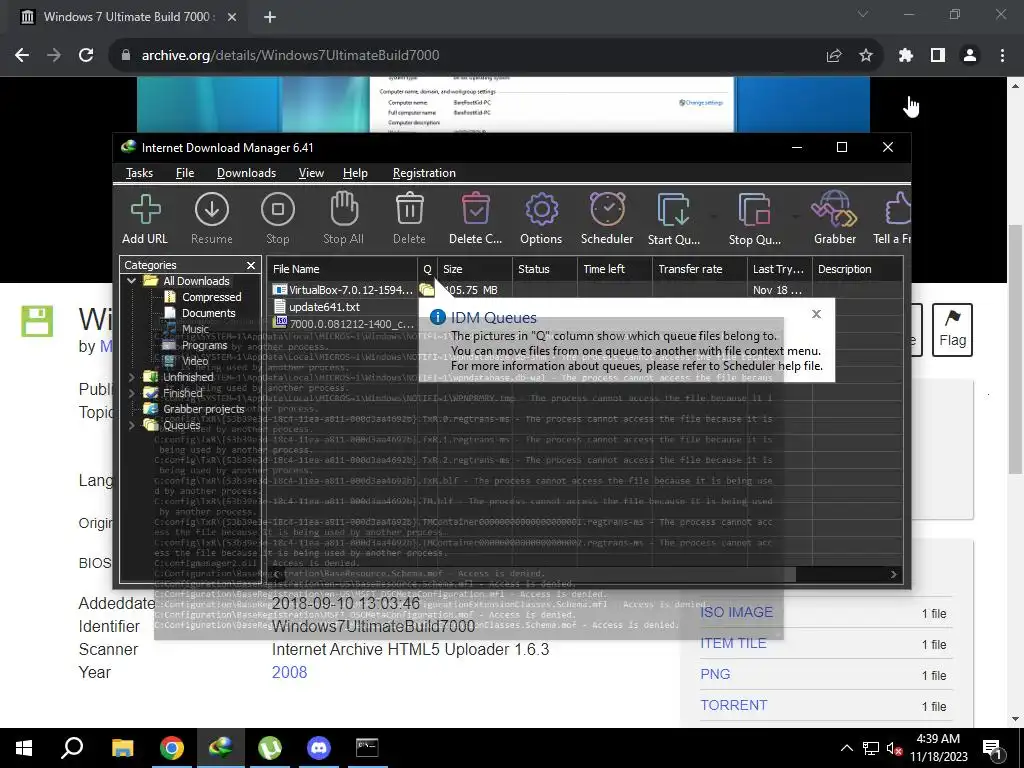Screen dimensions: 1024x768
Task: Open File Explorer from the taskbar
Action: click(122, 748)
